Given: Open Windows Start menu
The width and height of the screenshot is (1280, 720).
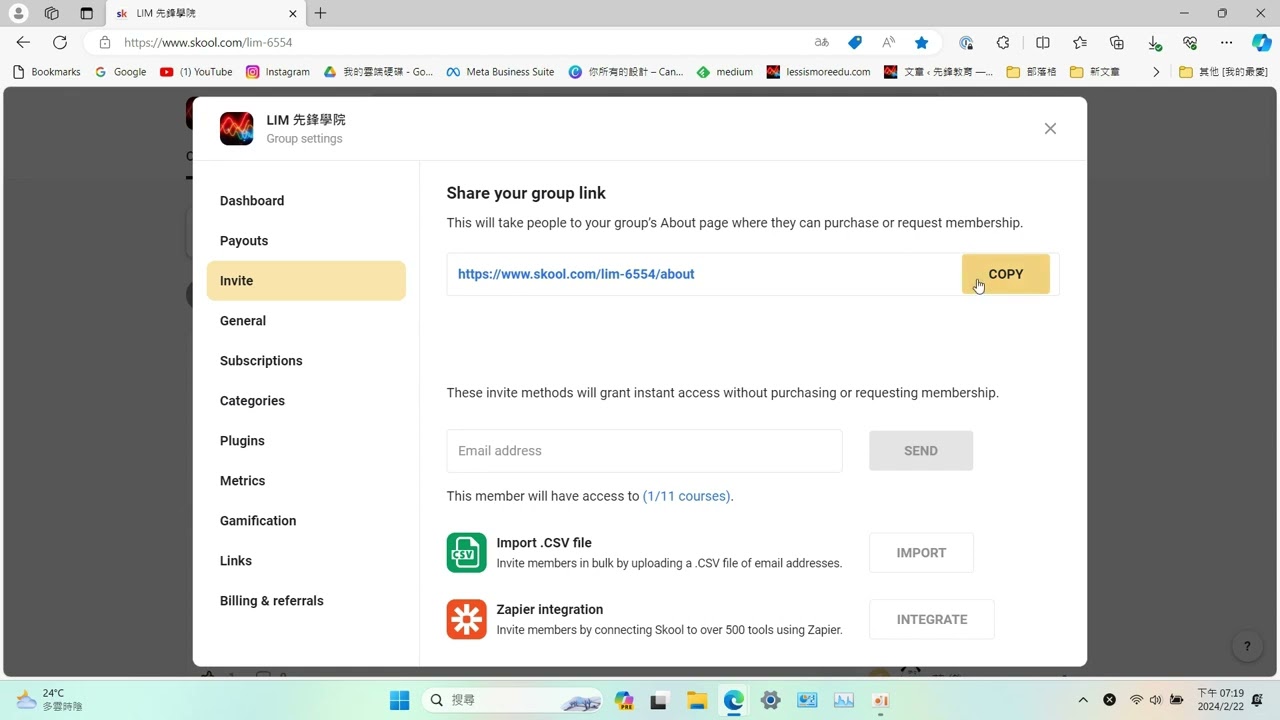Looking at the screenshot, I should pyautogui.click(x=399, y=700).
